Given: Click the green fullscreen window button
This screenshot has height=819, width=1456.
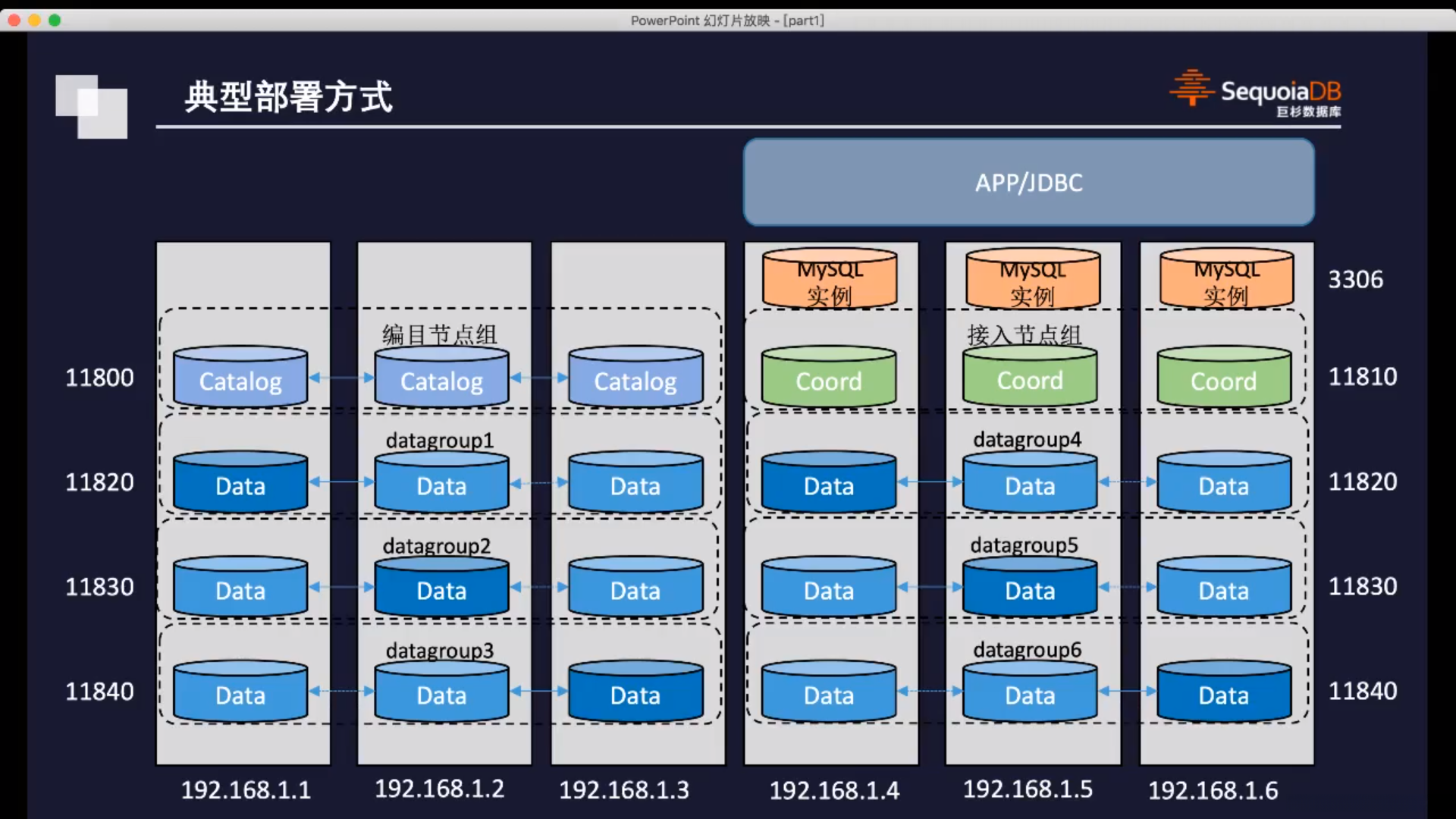Looking at the screenshot, I should pos(55,20).
